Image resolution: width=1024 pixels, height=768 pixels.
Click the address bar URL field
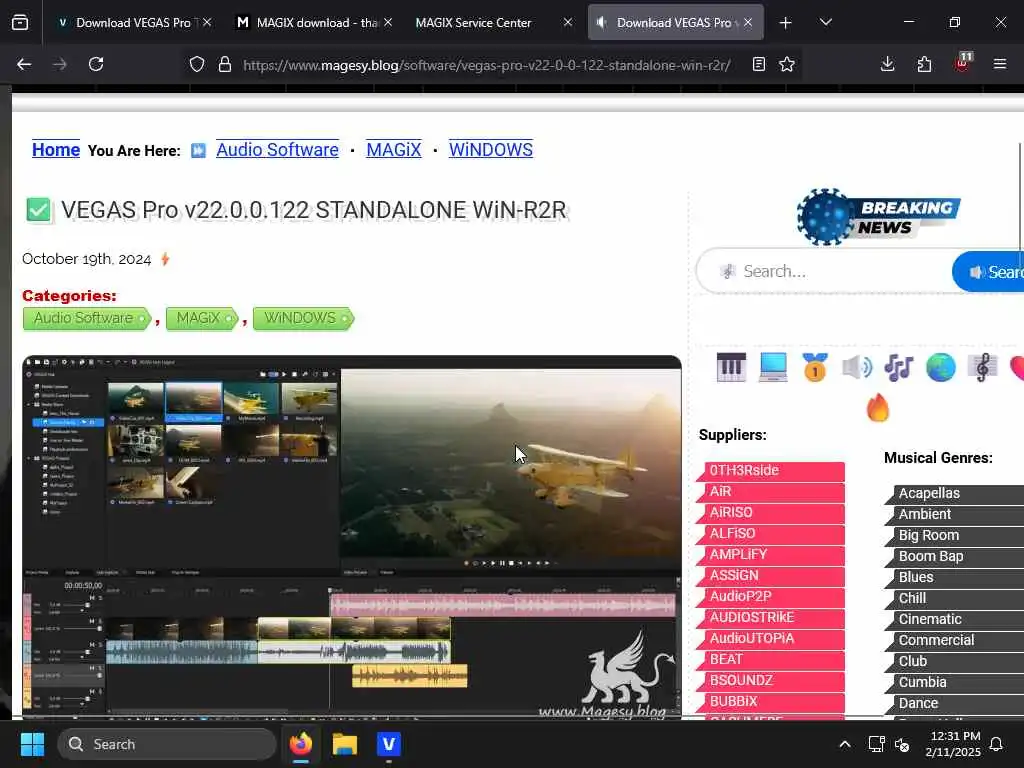click(487, 65)
